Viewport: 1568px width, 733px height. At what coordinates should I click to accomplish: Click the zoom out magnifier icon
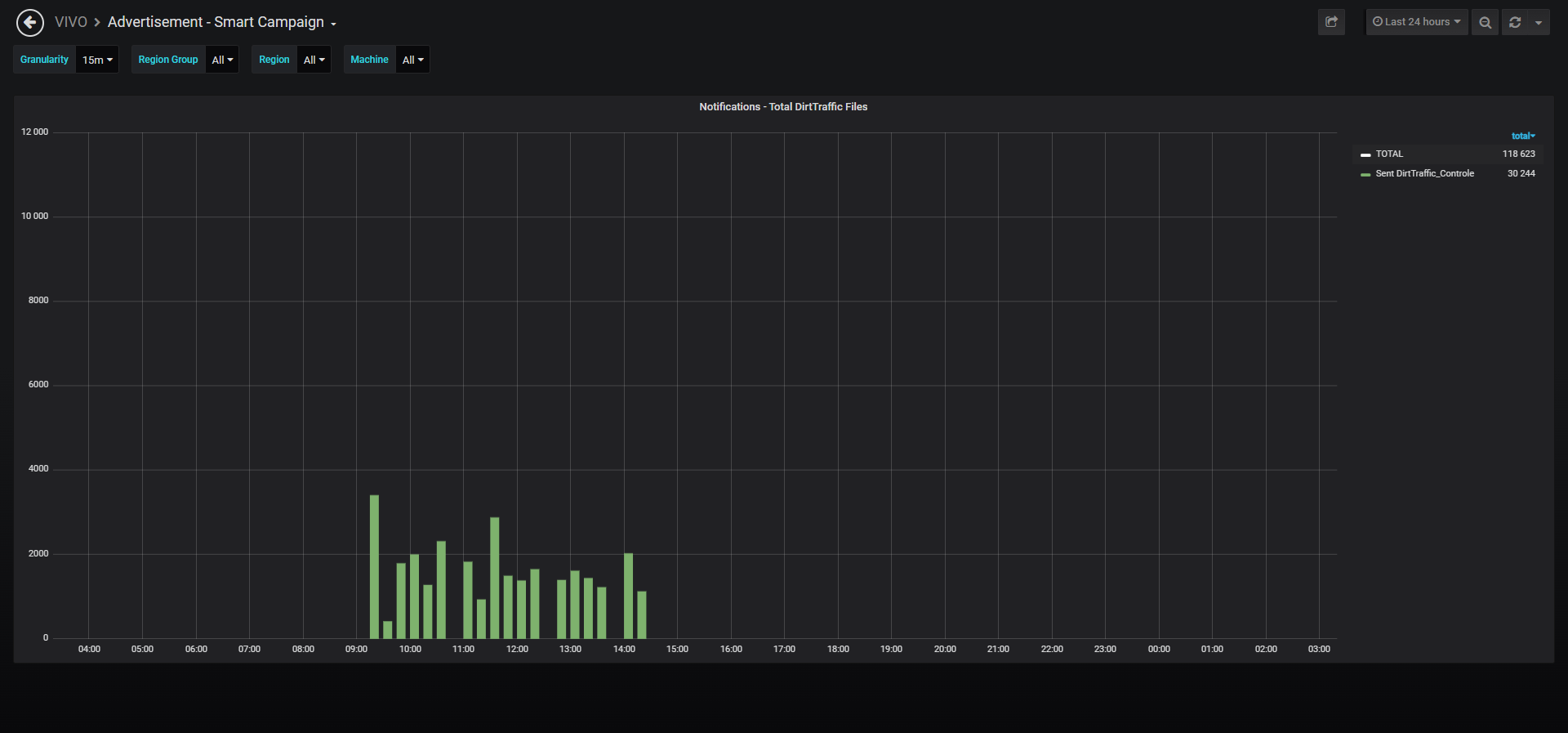(x=1485, y=22)
